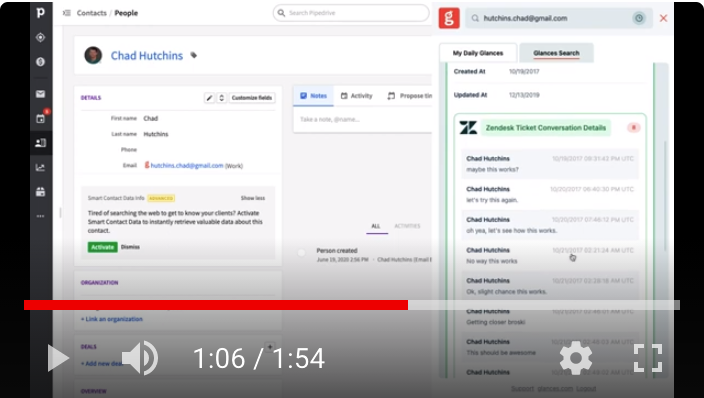Select the ACTIVITIES timeline filter tab

click(x=407, y=226)
